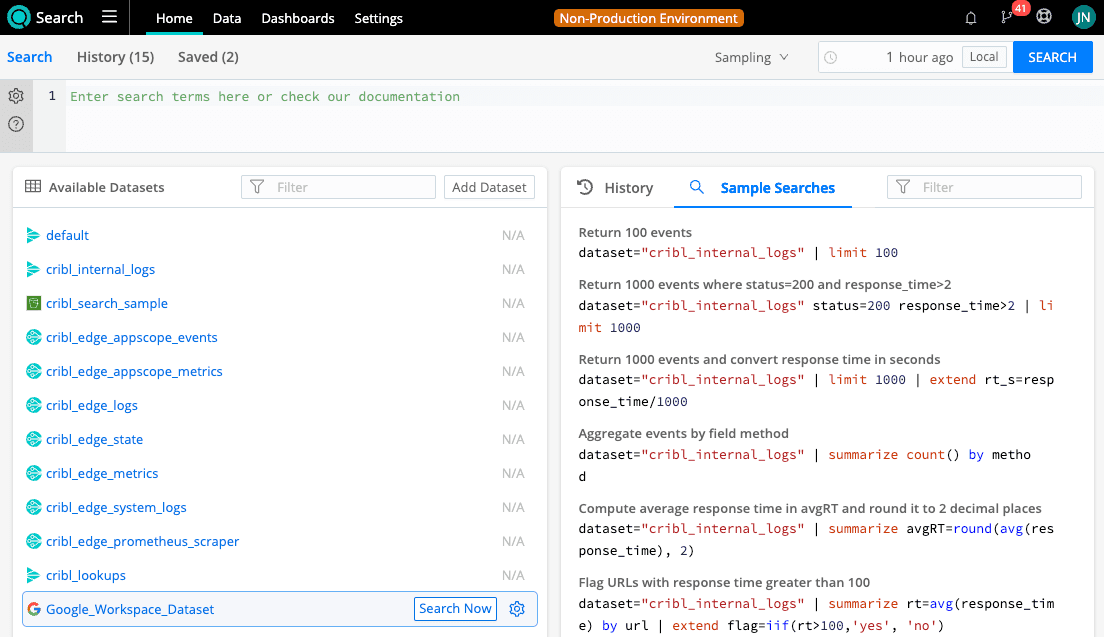Image resolution: width=1104 pixels, height=637 pixels.
Task: Click the Add Dataset button
Action: (489, 187)
